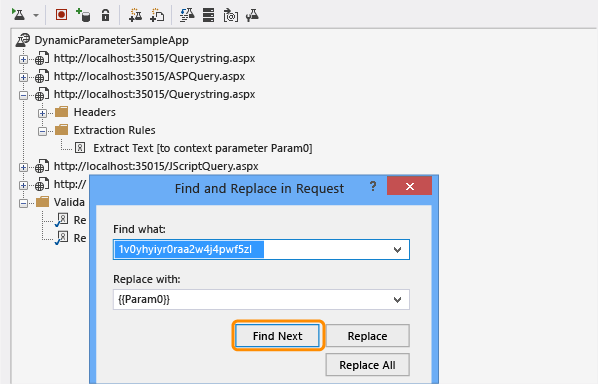
Task: Click the Valida folder icon
Action: click(42, 201)
